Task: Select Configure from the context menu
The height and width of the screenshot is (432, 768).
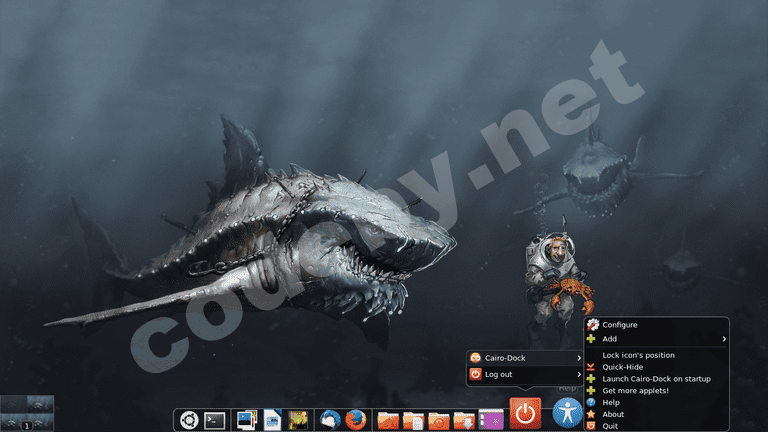Action: click(619, 325)
